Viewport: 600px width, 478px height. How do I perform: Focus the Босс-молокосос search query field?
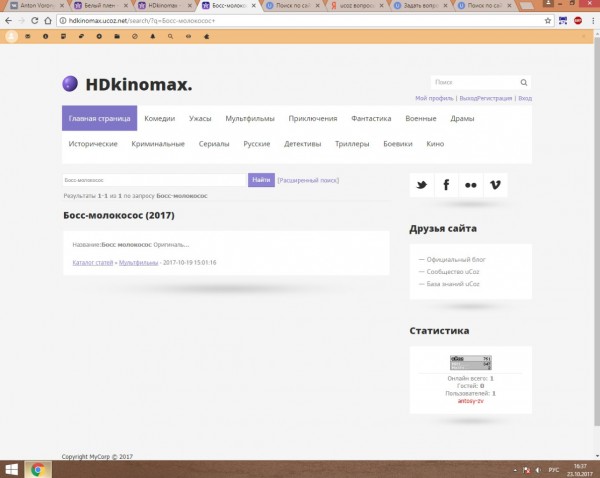tap(154, 180)
